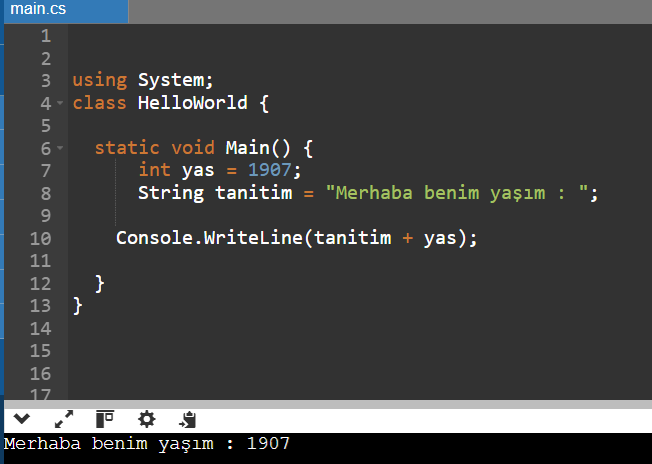
Task: Click the 'HelloWorld' class name
Action: [193, 103]
